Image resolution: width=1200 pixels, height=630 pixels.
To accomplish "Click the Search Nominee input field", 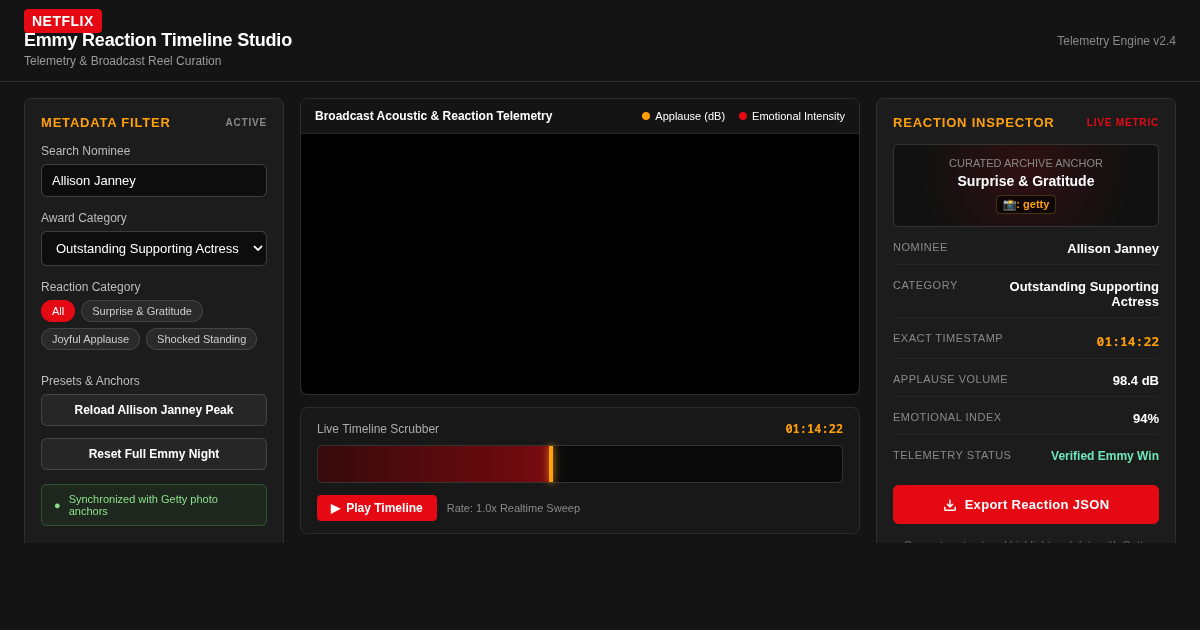I will pyautogui.click(x=154, y=181).
